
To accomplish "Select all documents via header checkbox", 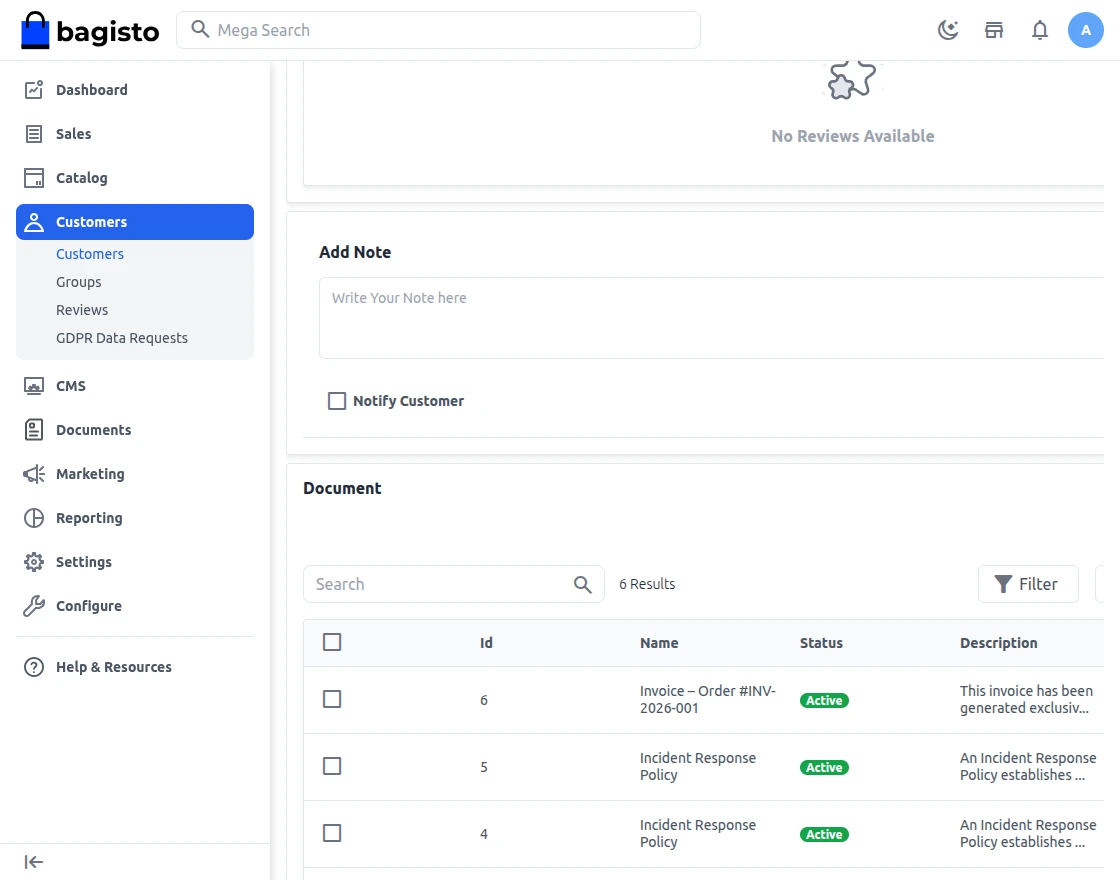I will coord(332,642).
